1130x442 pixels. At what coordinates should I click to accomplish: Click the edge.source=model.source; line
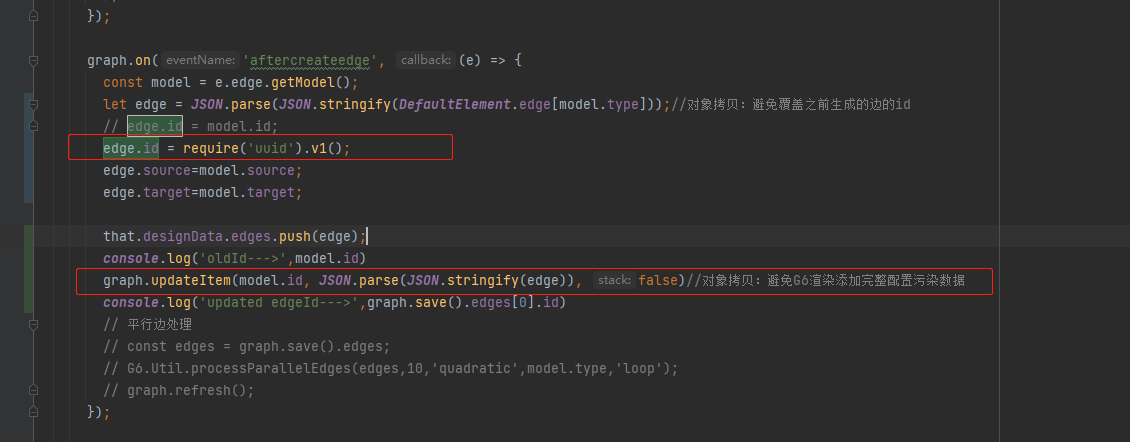pos(203,170)
